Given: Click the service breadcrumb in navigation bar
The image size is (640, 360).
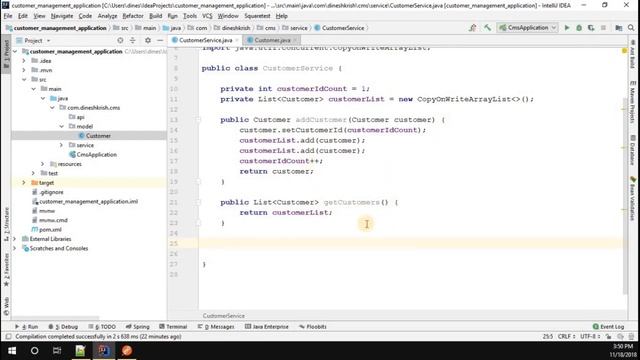Looking at the screenshot, I should (x=295, y=28).
